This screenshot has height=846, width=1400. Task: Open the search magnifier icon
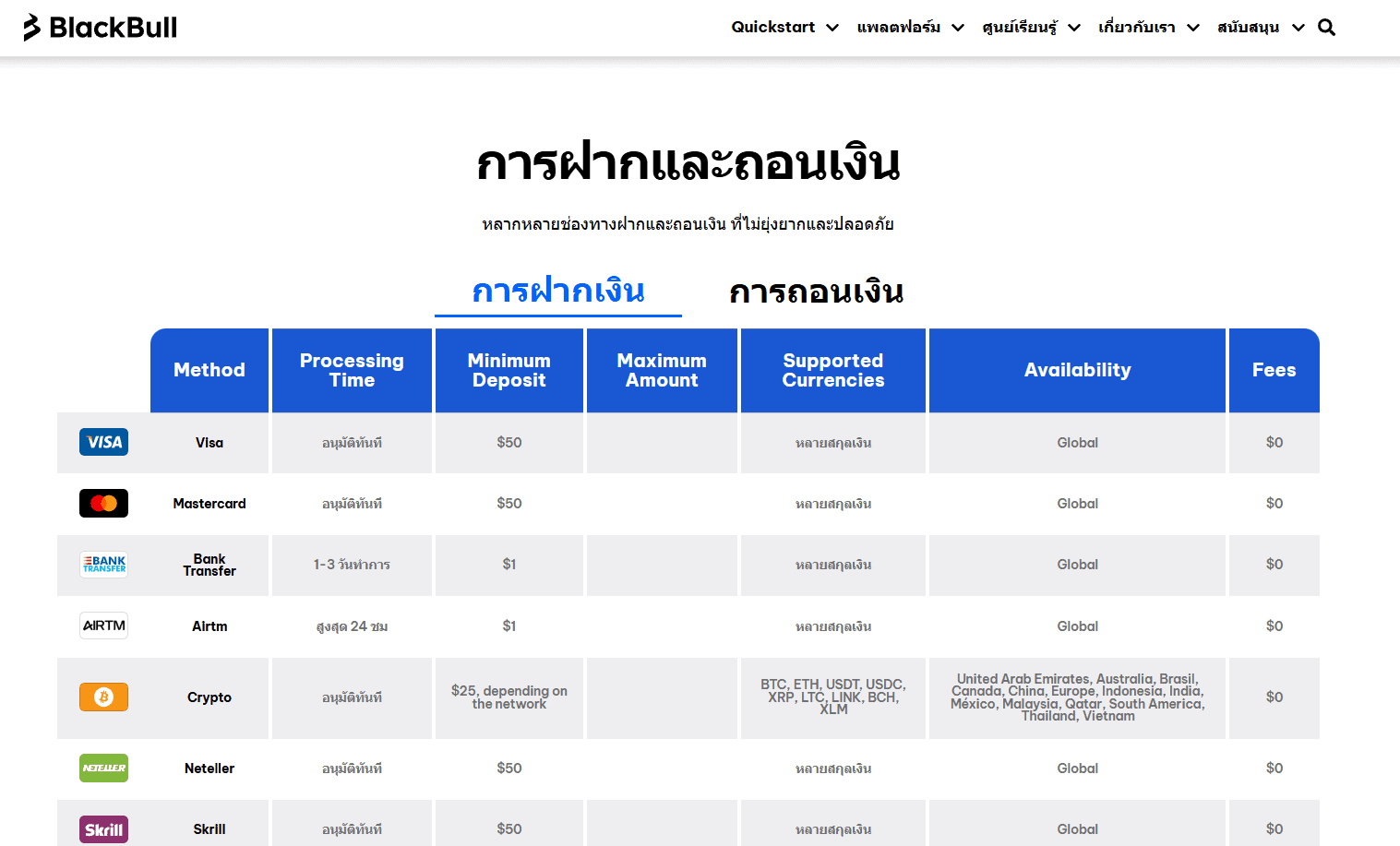click(x=1326, y=28)
